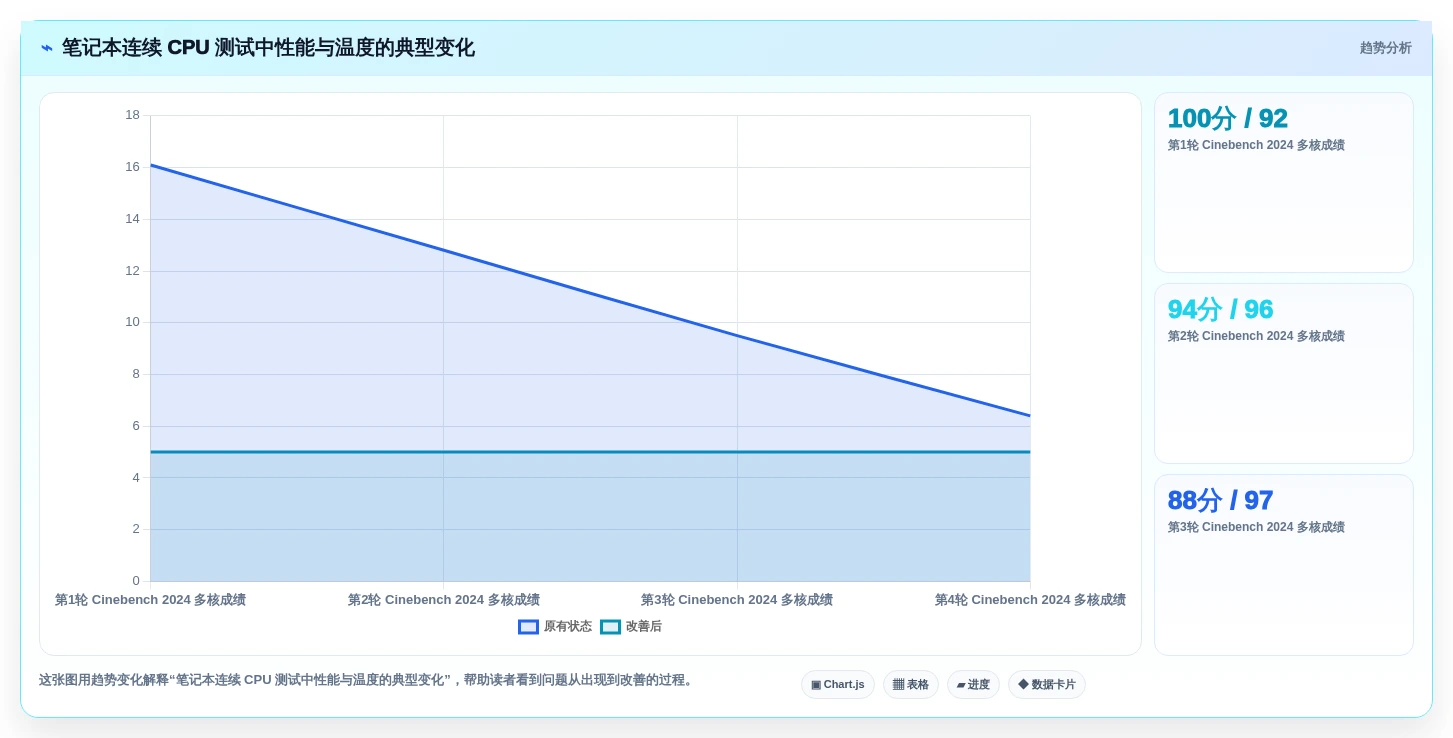Toggle the 改善后 legend item
The height and width of the screenshot is (738, 1453).
[631, 627]
